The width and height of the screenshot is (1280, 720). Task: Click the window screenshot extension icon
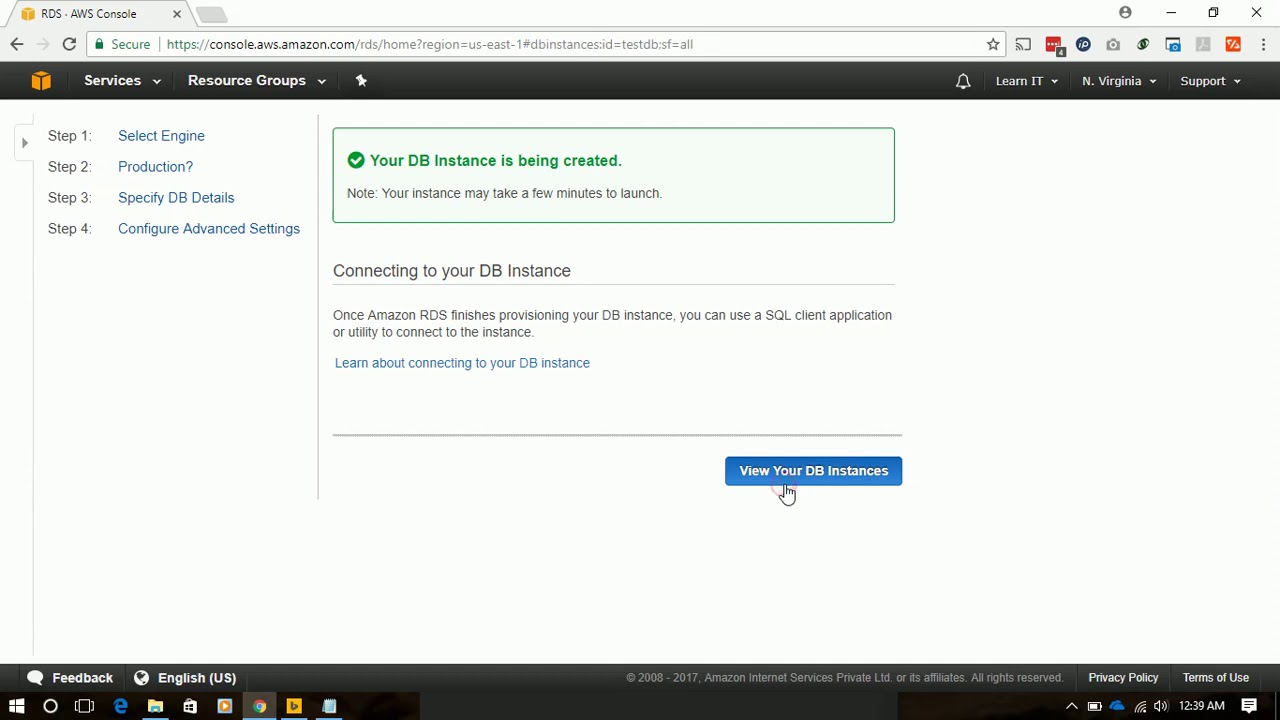click(x=1173, y=44)
